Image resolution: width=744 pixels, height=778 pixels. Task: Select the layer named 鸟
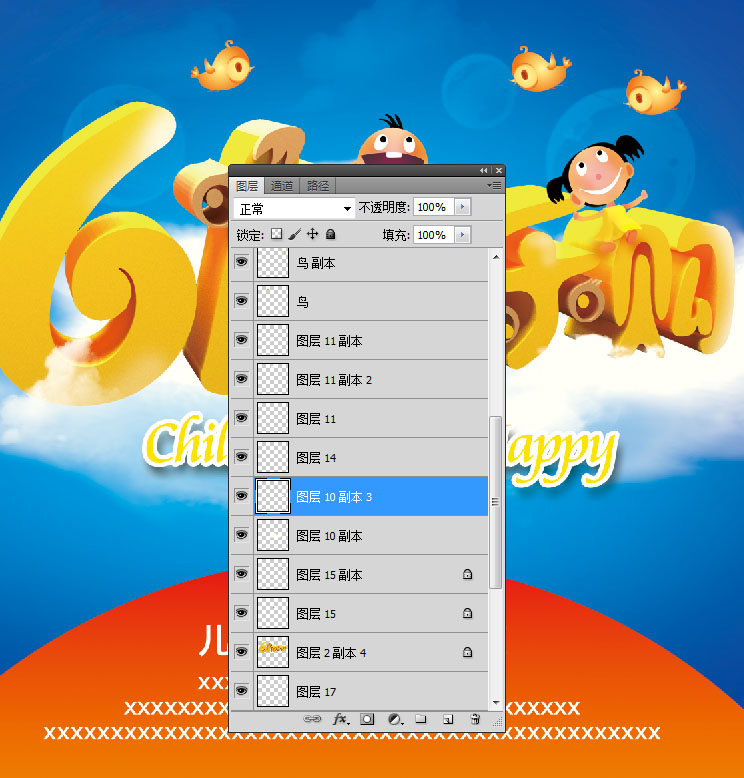click(302, 302)
